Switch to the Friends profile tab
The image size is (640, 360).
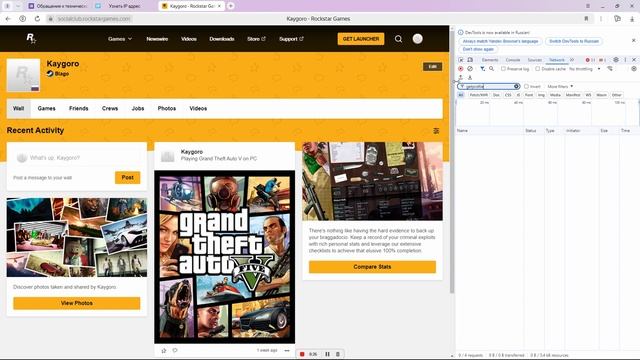coord(79,109)
